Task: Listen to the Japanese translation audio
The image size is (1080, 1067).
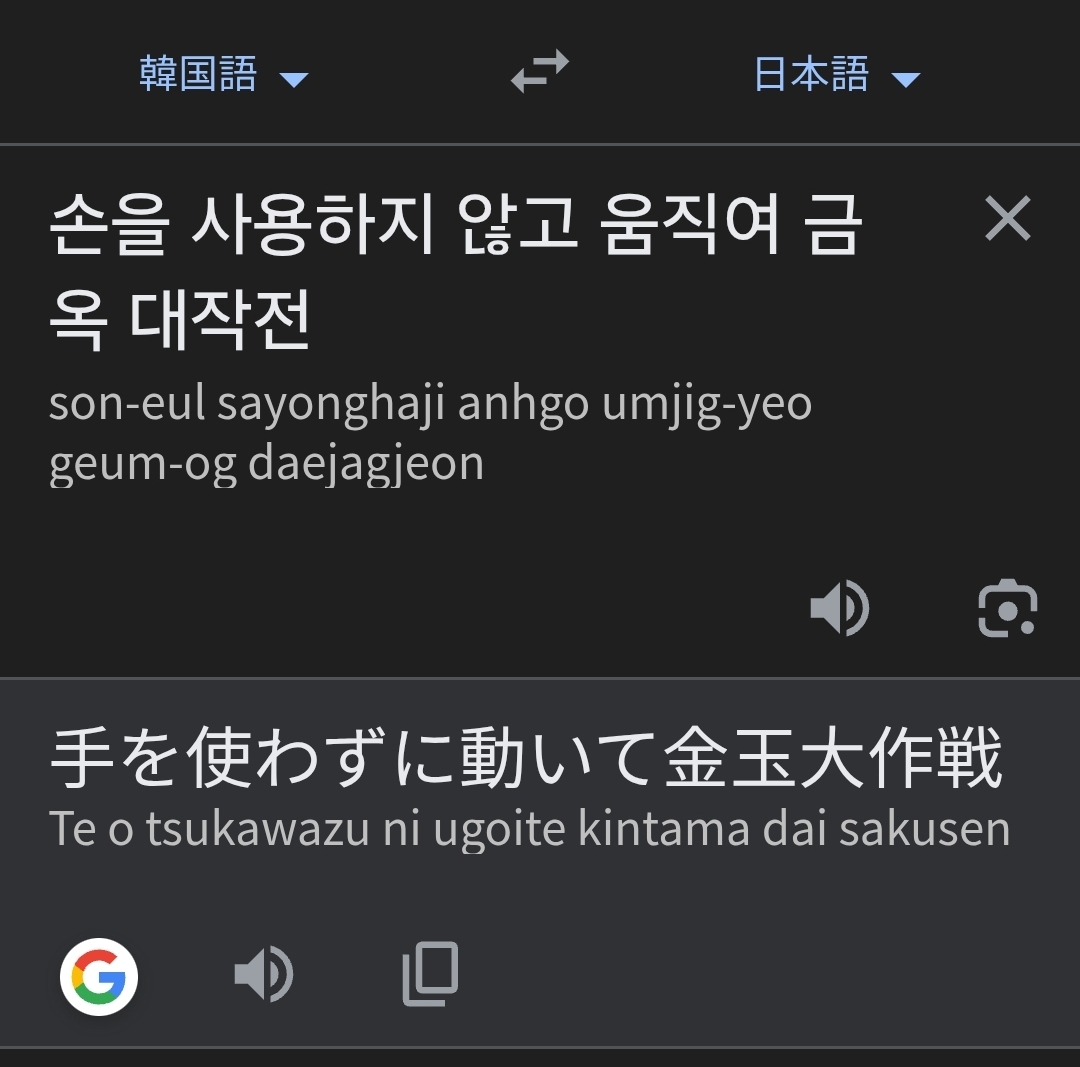Action: [x=264, y=974]
